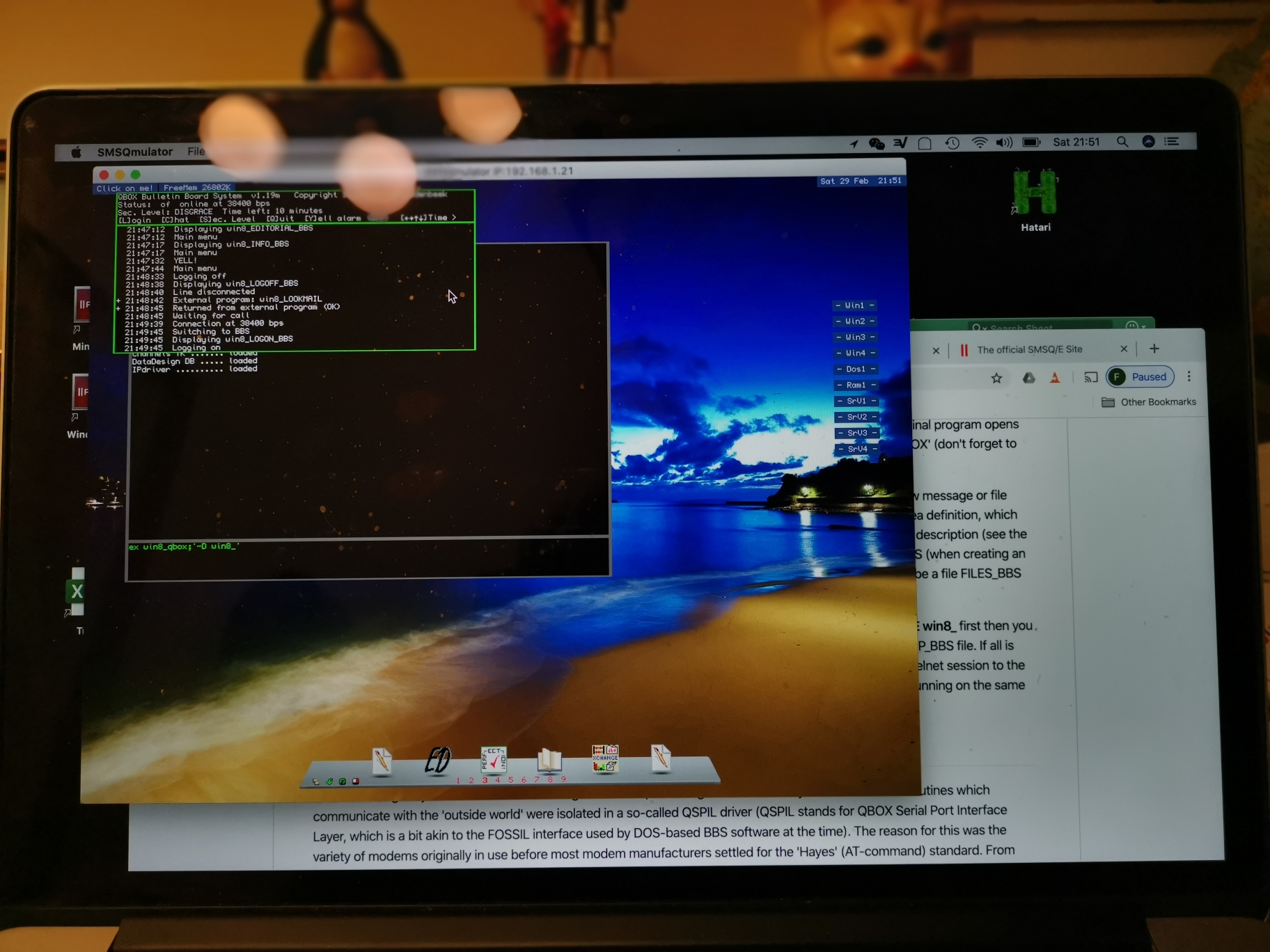The image size is (1270, 952).
Task: Click the Paused profile button in Chrome
Action: 1140,376
